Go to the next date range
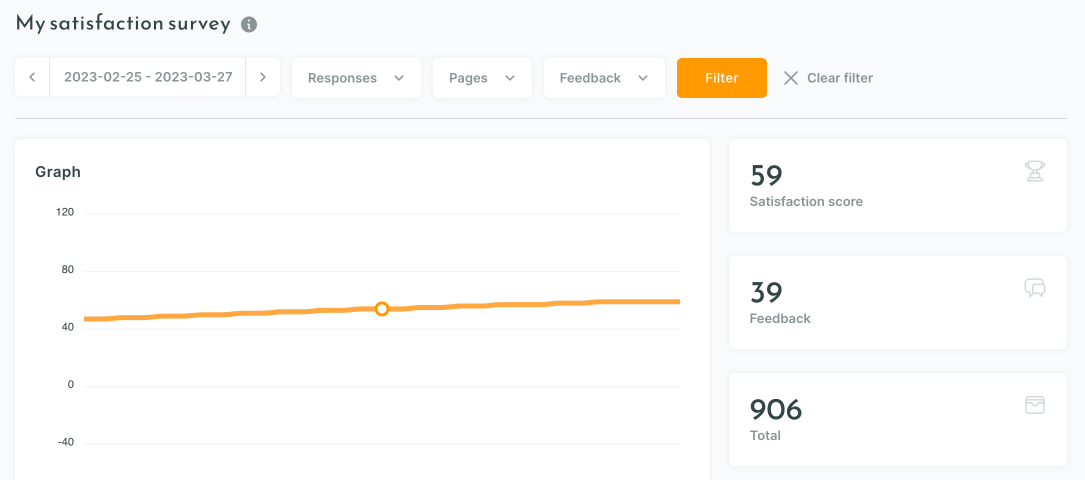This screenshot has height=480, width=1085. [263, 77]
